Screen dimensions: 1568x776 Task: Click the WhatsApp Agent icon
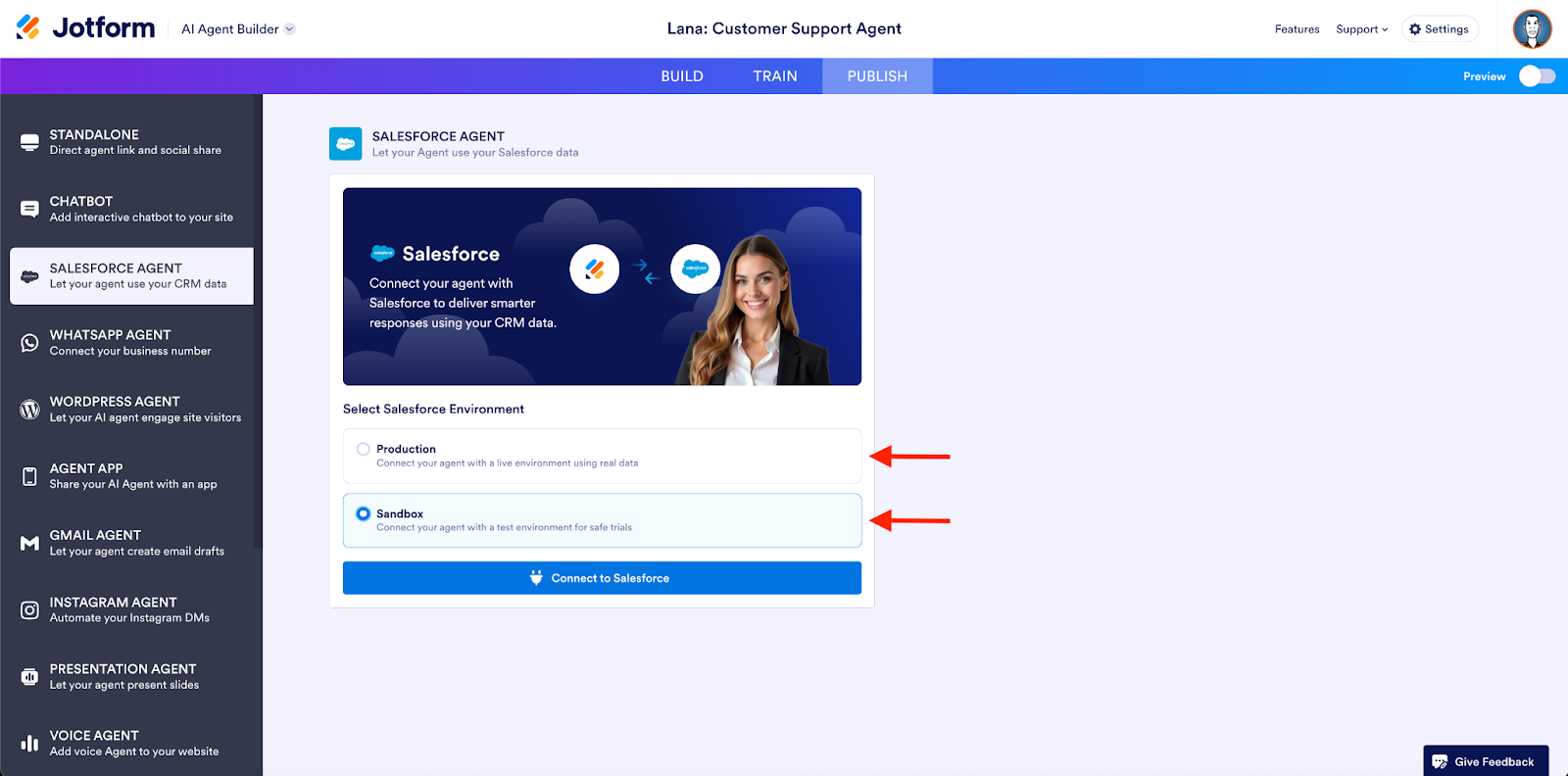(29, 343)
